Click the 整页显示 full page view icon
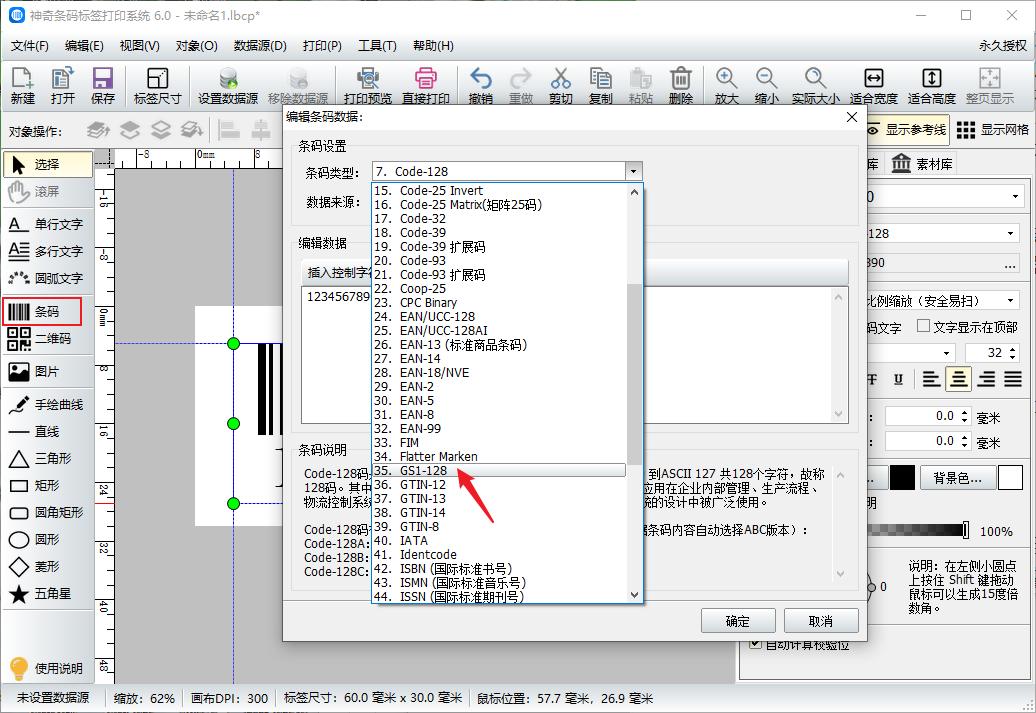 990,84
